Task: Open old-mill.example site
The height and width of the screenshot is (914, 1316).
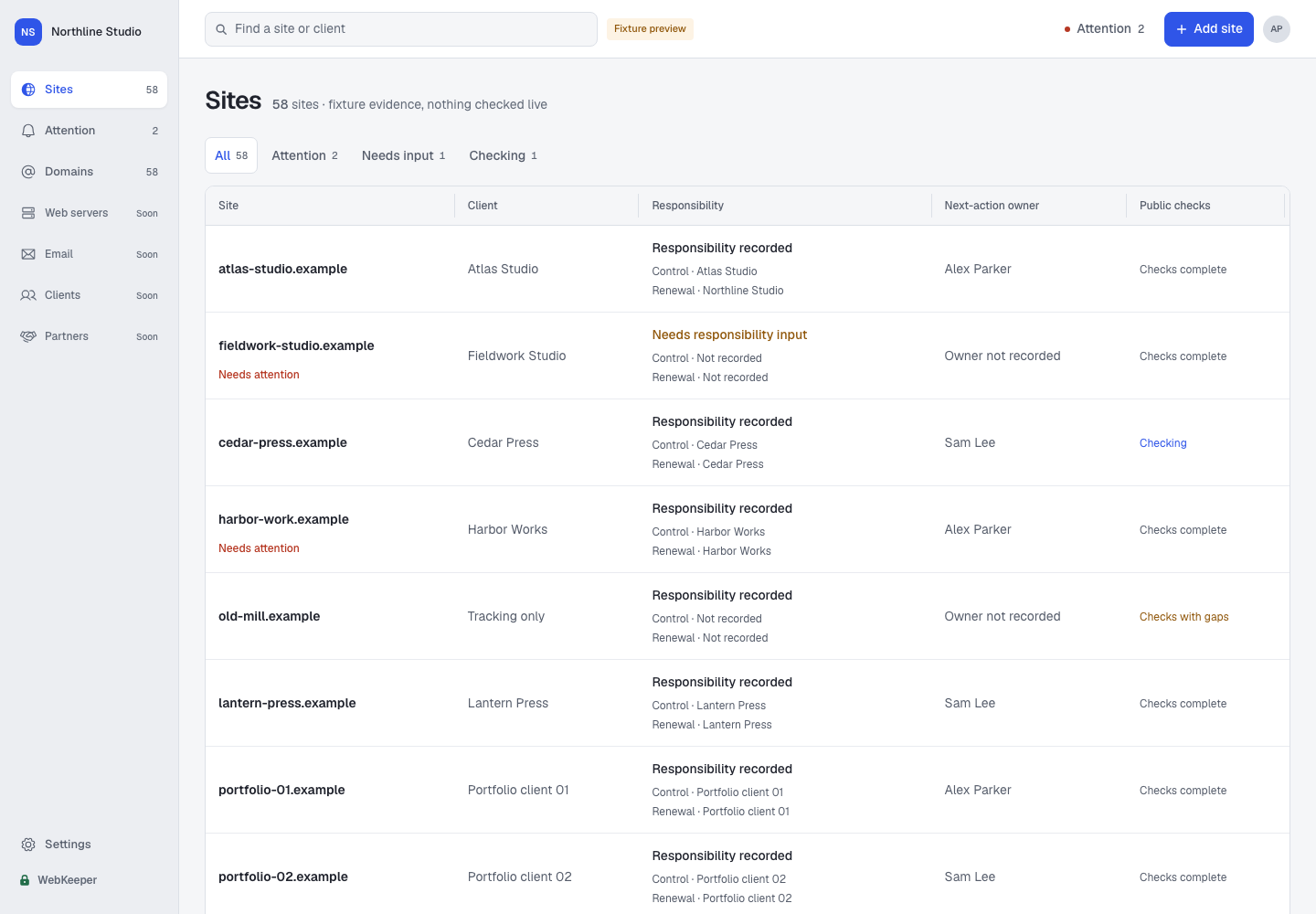Action: (x=269, y=616)
